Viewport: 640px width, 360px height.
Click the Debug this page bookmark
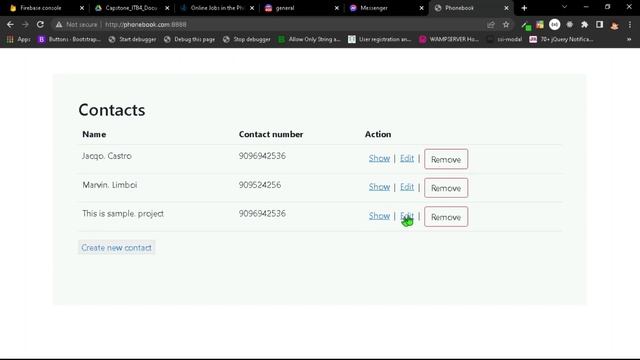point(189,40)
